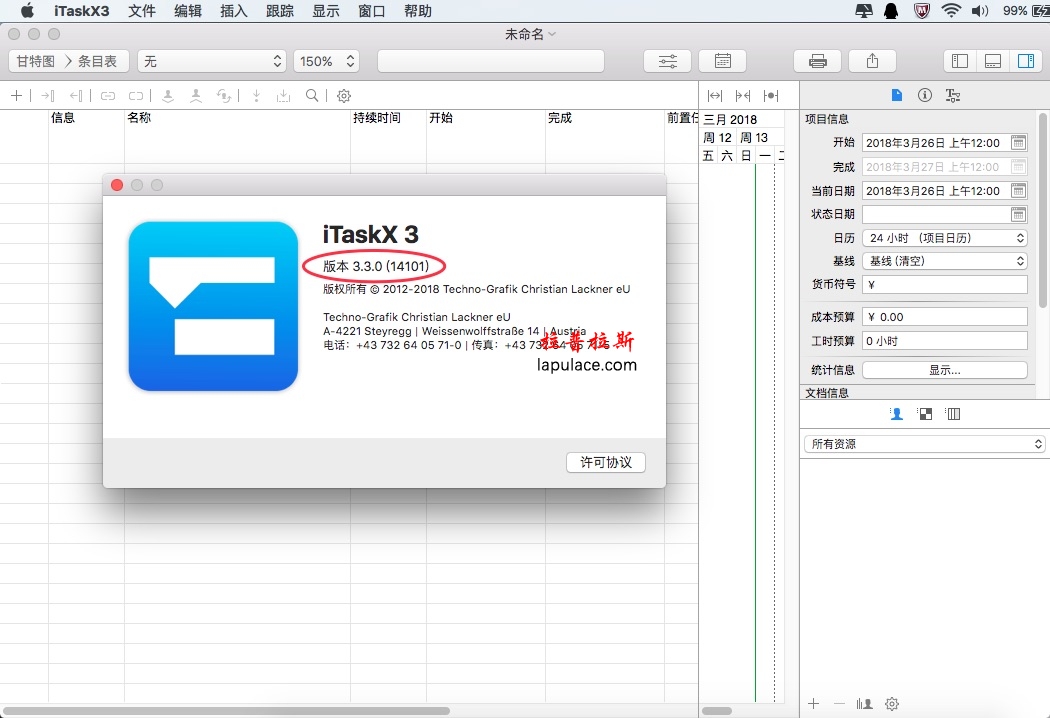
Task: Select the project document inspector icon
Action: (x=897, y=95)
